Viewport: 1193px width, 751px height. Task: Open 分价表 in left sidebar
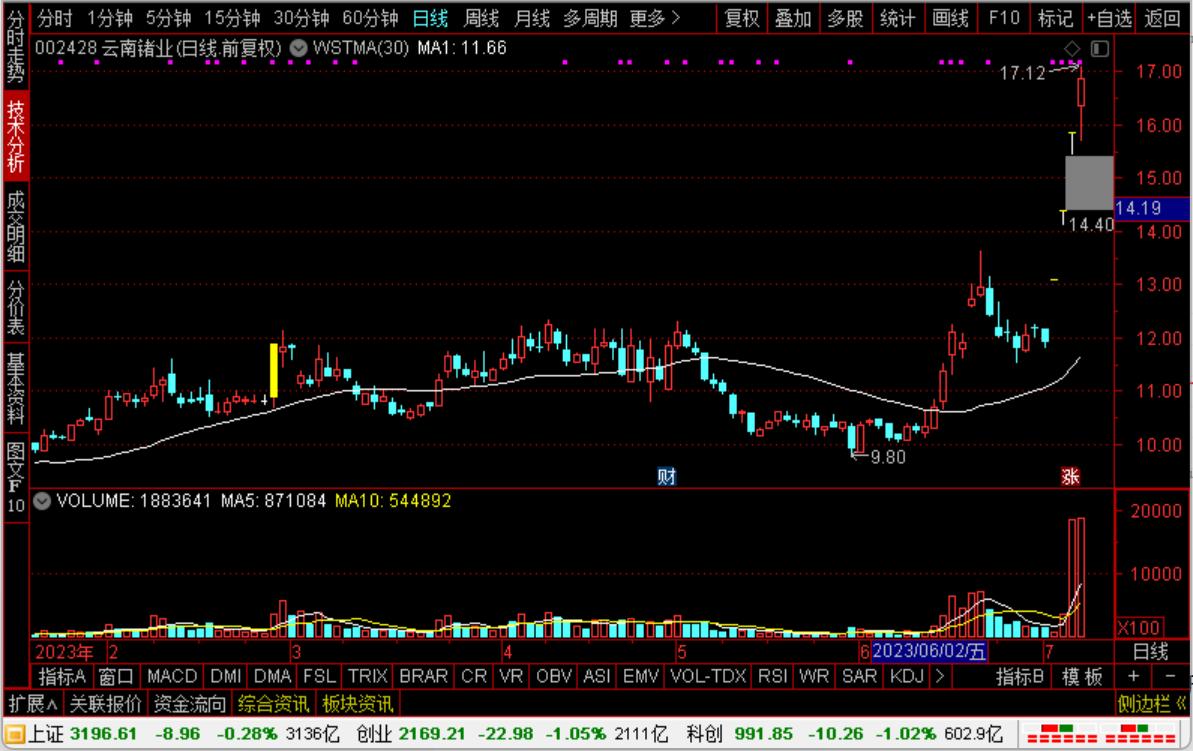(15, 307)
